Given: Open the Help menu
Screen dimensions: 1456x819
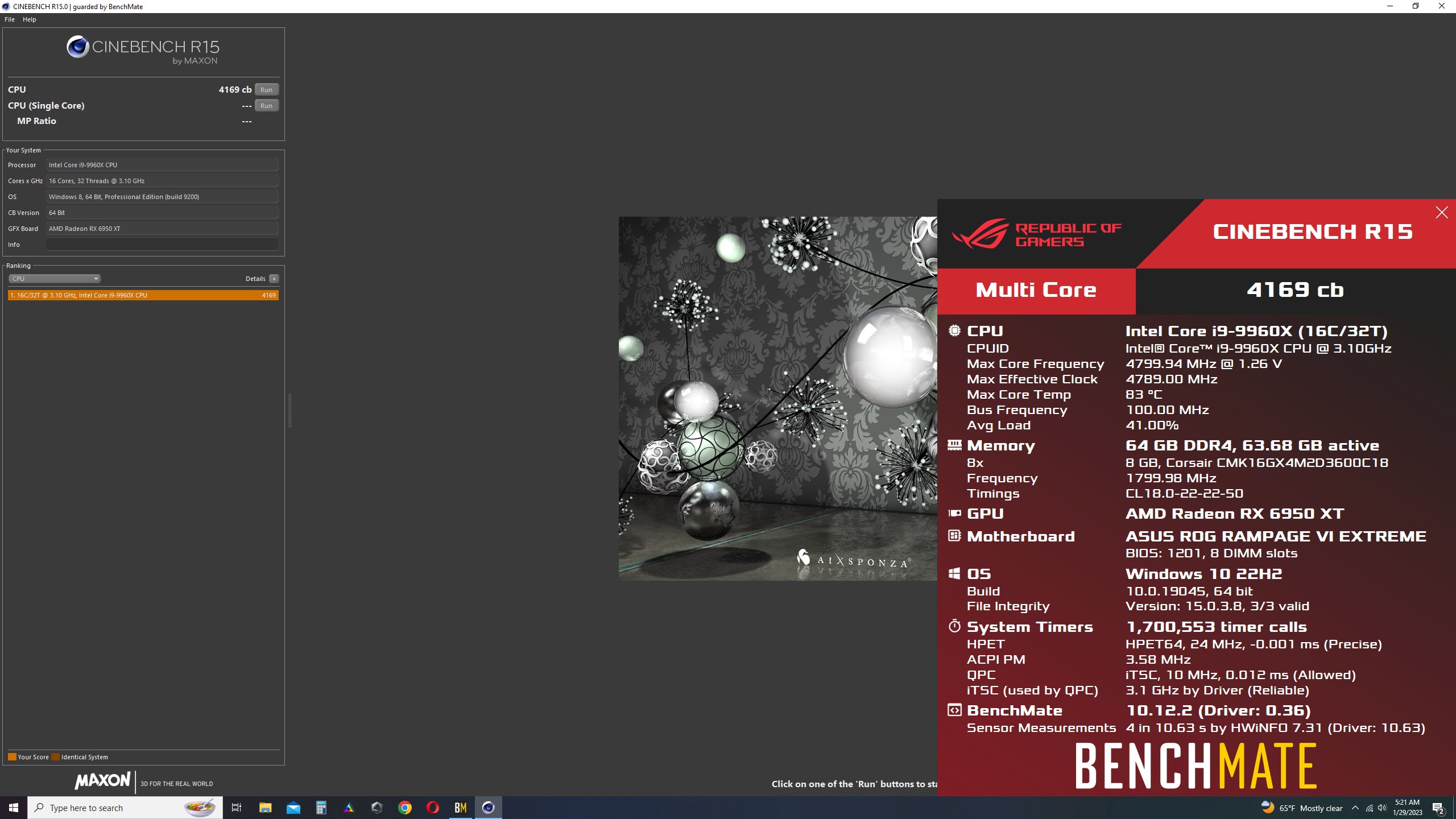Looking at the screenshot, I should [30, 19].
